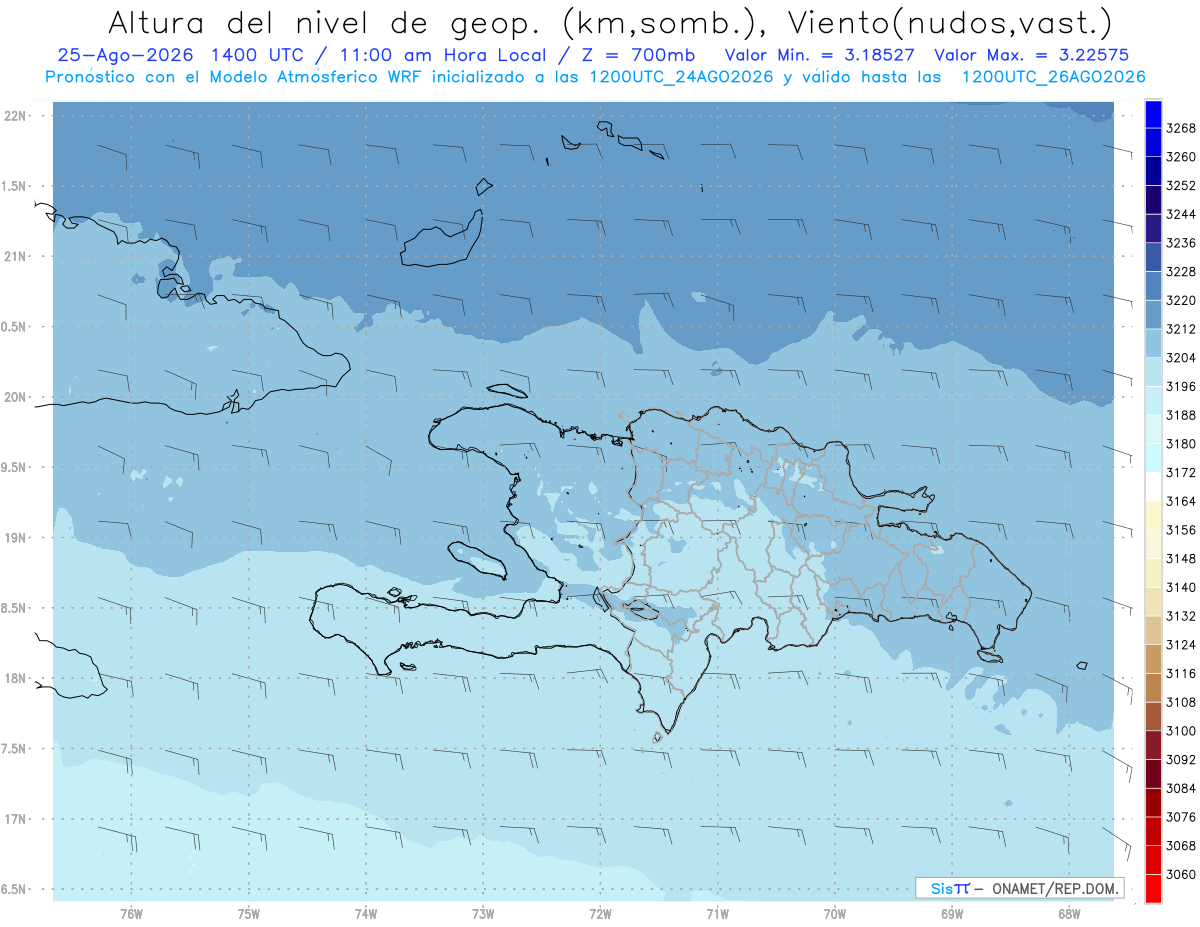Click the map title 'Altura del nivel de geop.'
Screen dimensions: 1200x927
pos(324,22)
